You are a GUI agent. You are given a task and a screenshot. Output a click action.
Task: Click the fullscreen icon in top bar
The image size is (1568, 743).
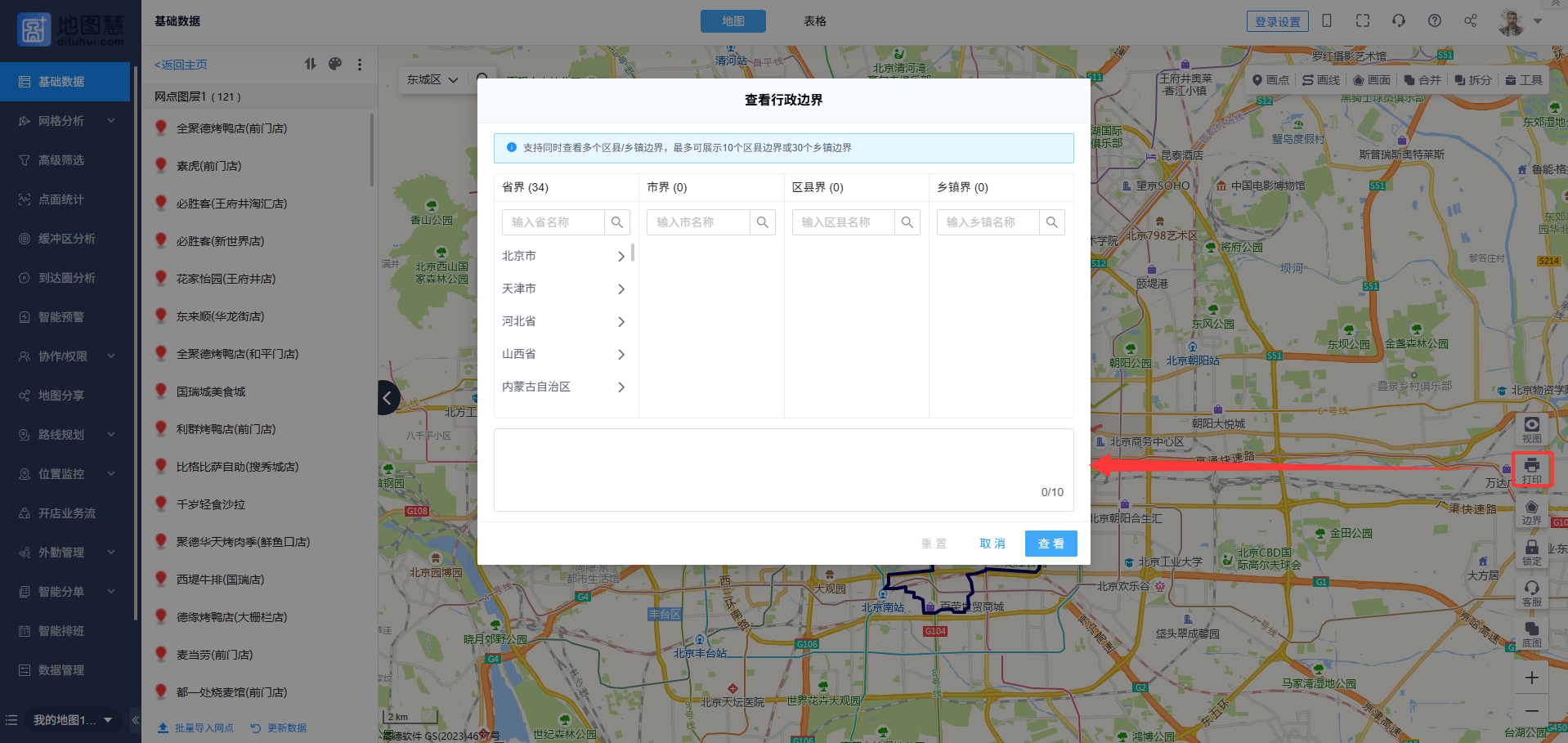click(1362, 21)
